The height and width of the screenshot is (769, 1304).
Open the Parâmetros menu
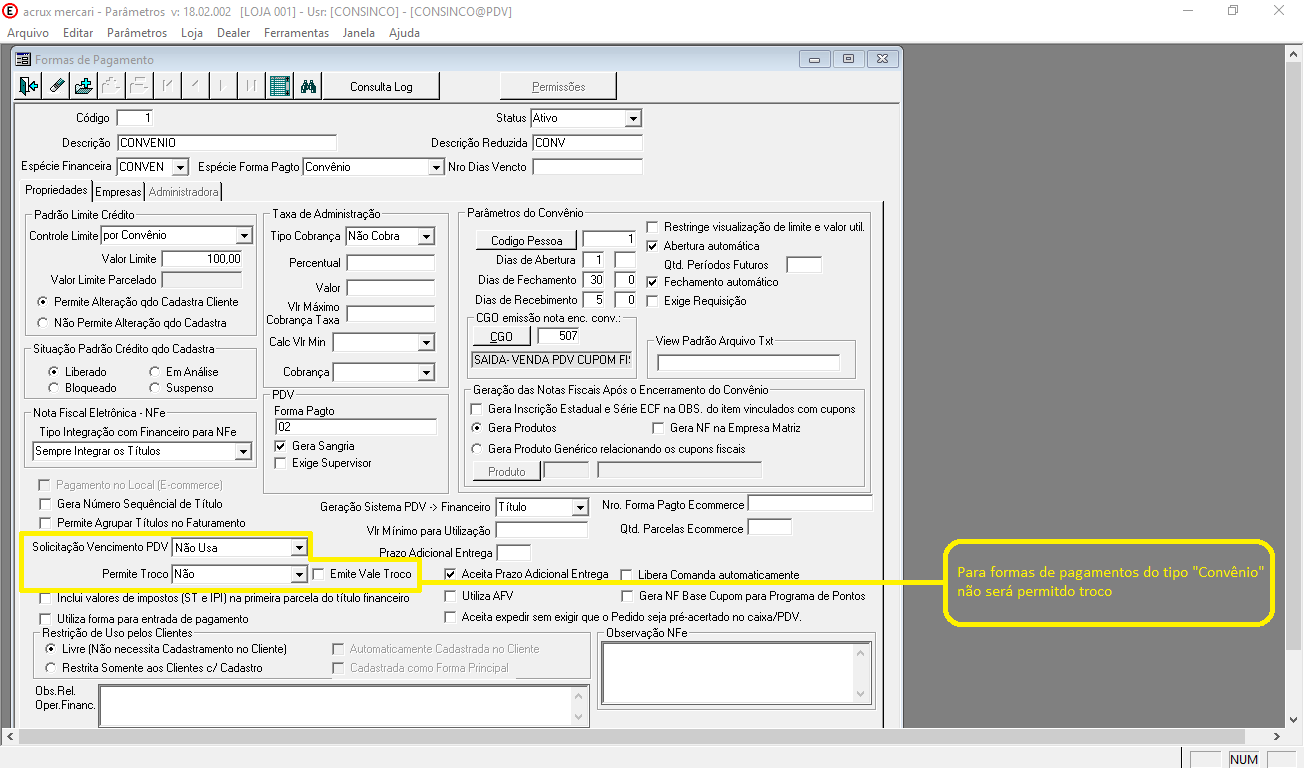click(x=137, y=33)
